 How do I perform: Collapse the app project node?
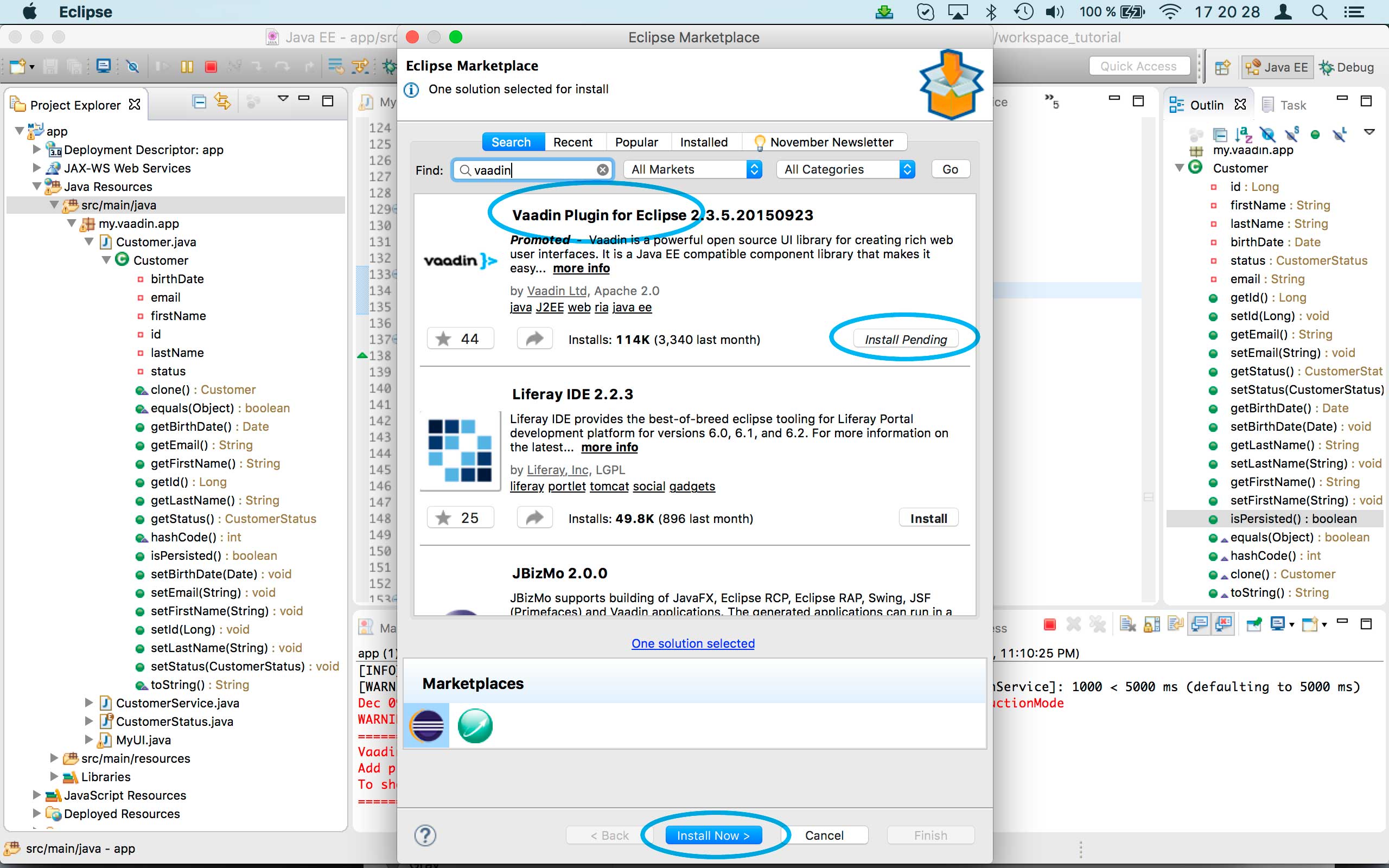(x=20, y=131)
